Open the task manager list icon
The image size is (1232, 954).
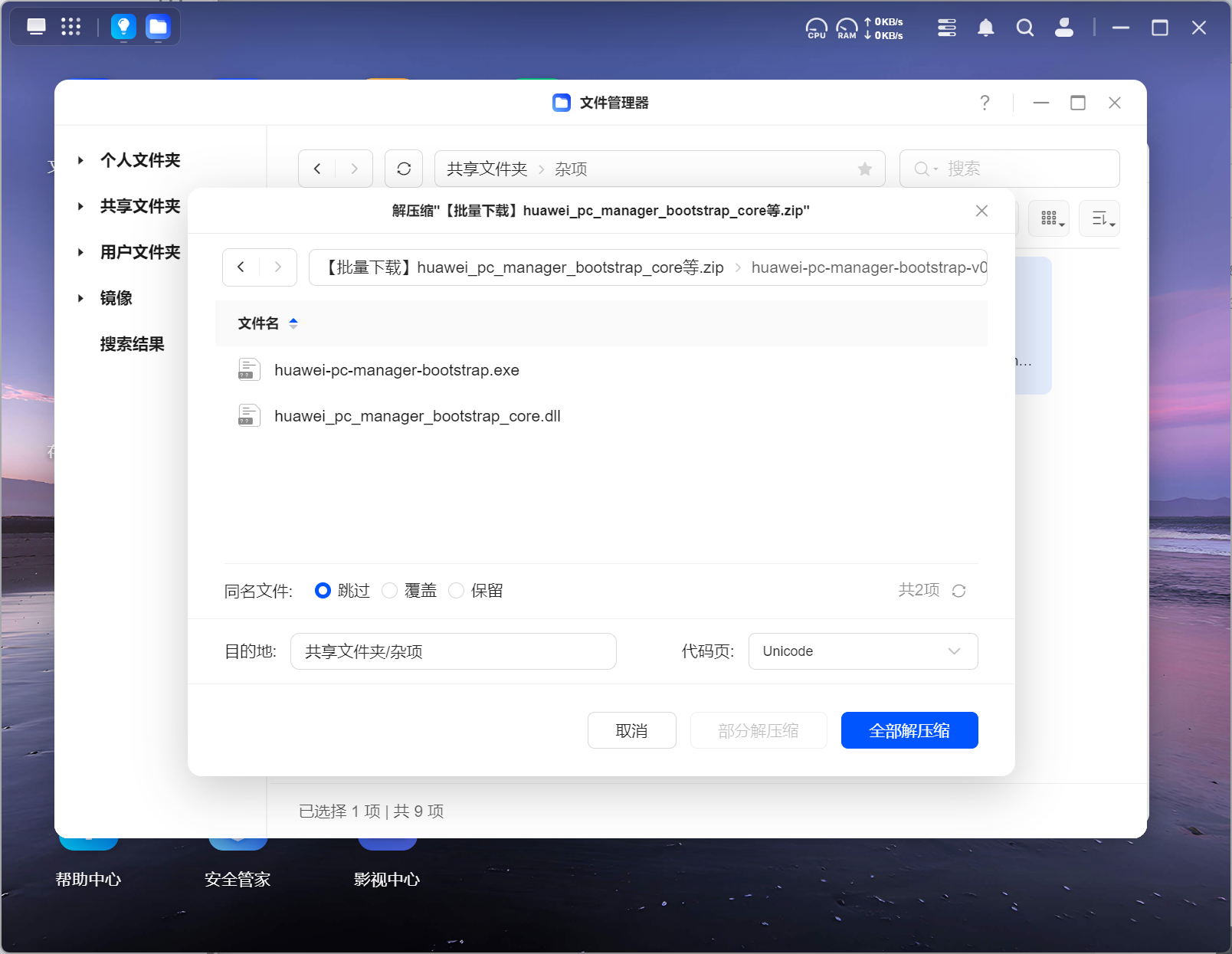click(x=947, y=28)
